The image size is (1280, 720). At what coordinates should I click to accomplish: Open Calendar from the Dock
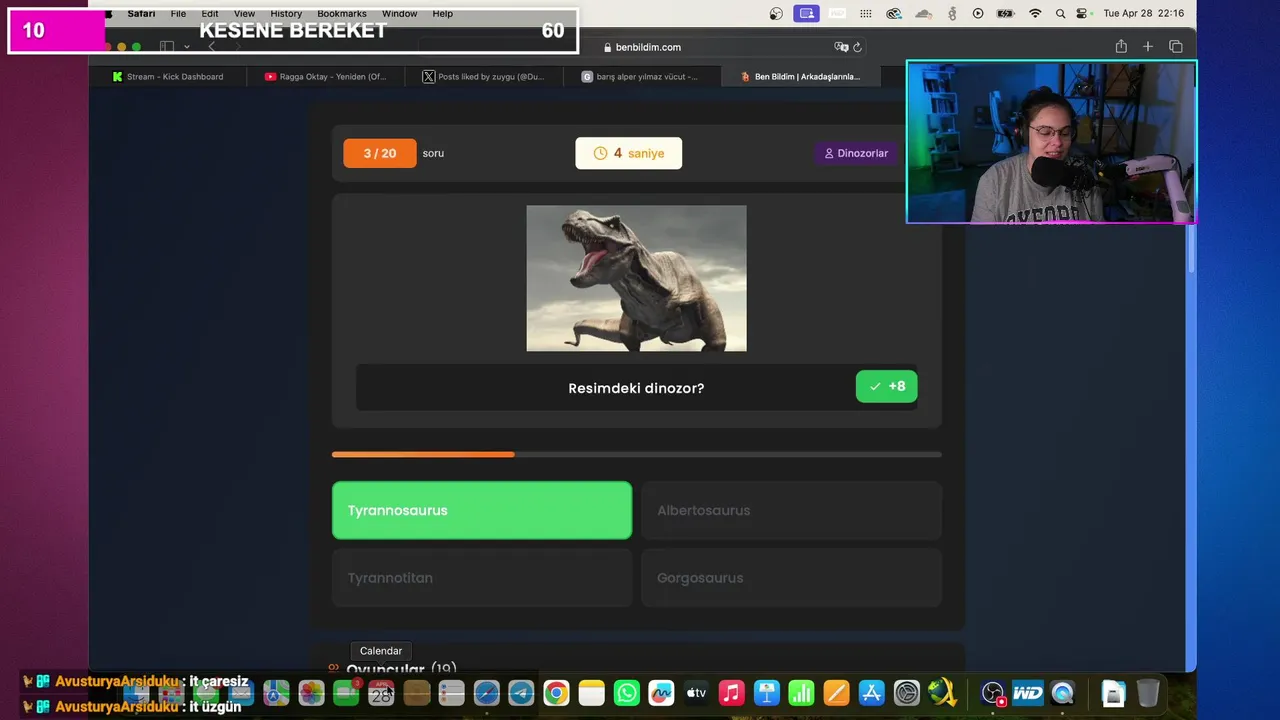click(x=381, y=693)
